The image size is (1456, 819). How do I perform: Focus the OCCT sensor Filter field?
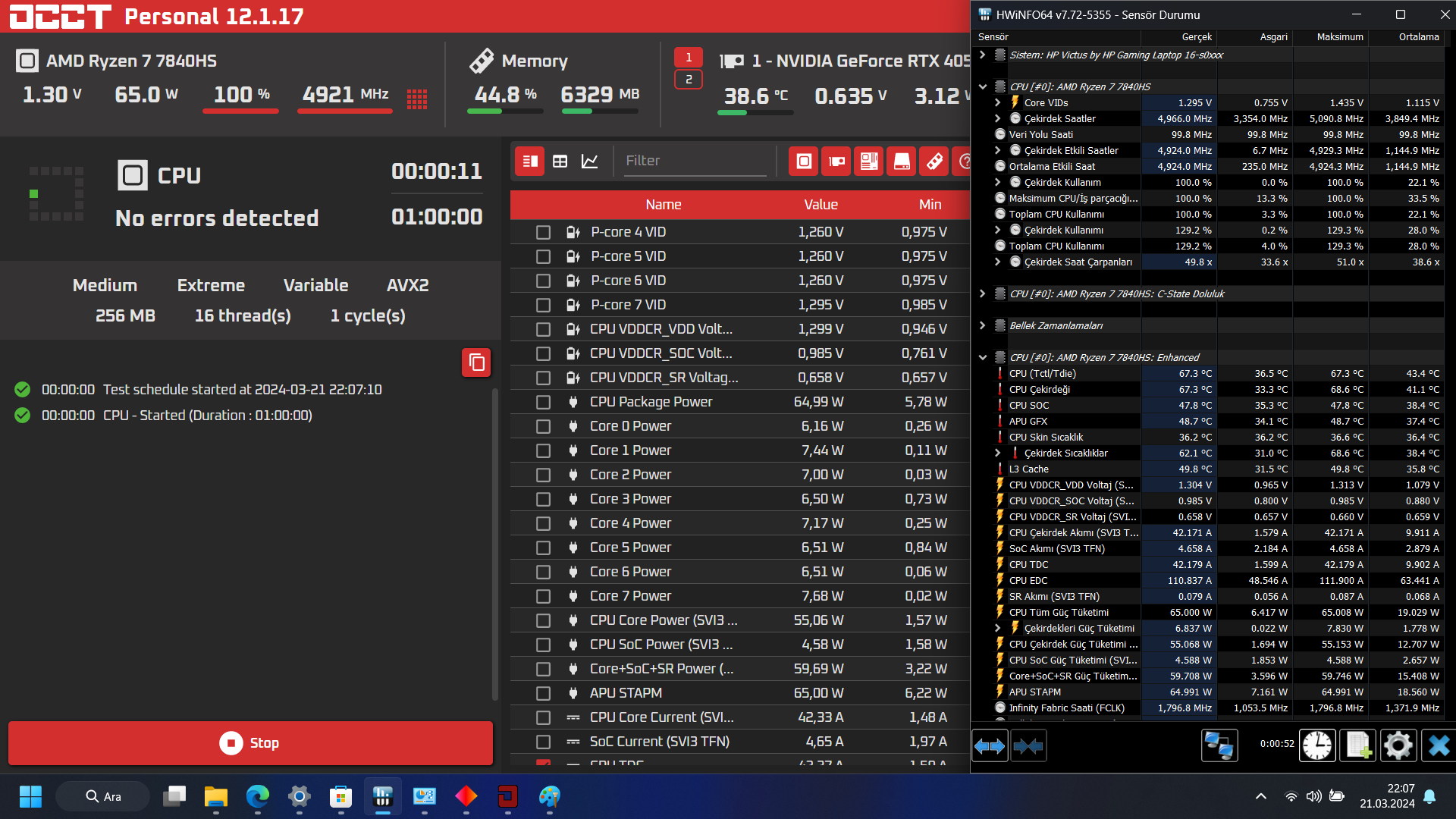point(695,161)
